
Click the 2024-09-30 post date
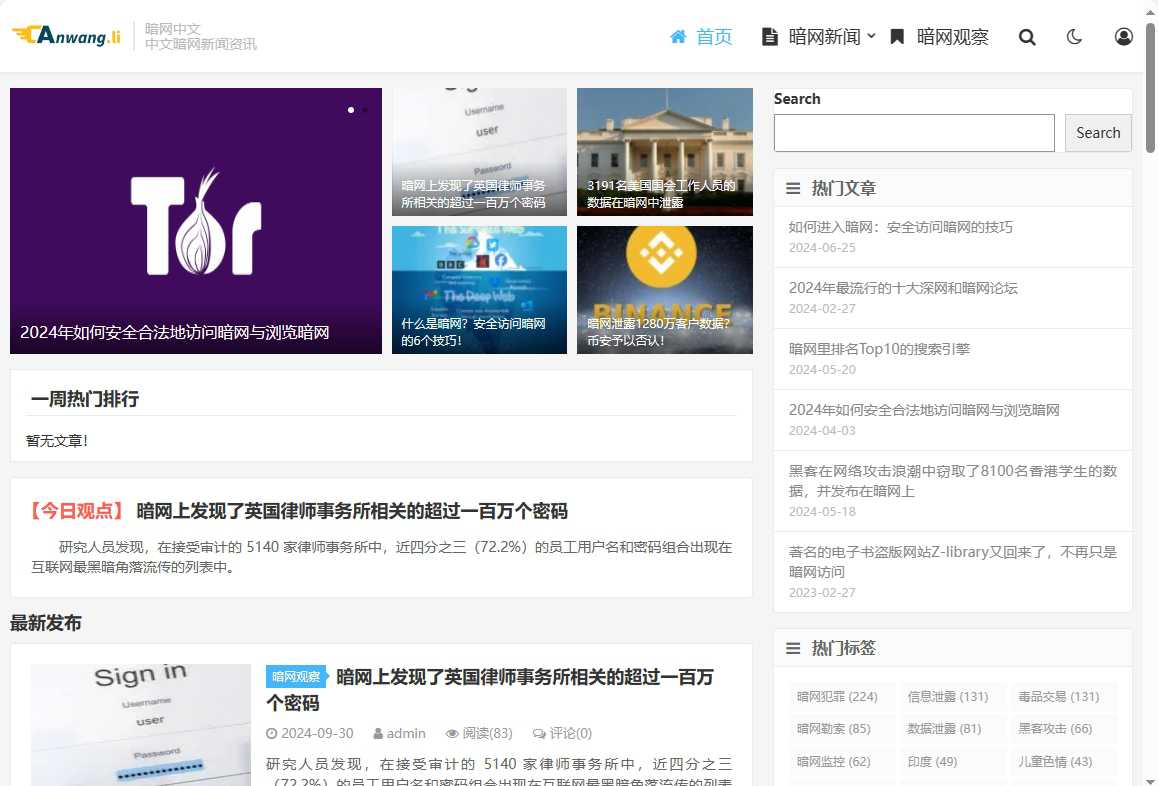point(309,734)
